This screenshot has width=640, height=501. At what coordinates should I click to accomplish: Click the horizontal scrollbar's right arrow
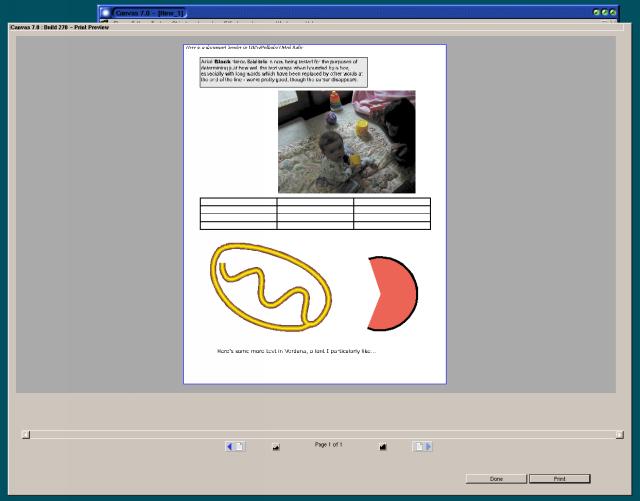(x=620, y=434)
